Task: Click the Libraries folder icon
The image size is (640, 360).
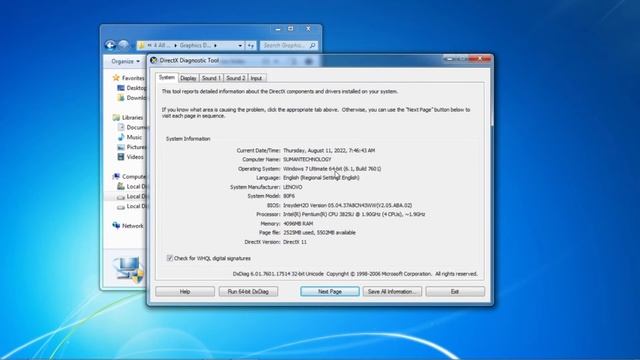Action: [x=116, y=117]
